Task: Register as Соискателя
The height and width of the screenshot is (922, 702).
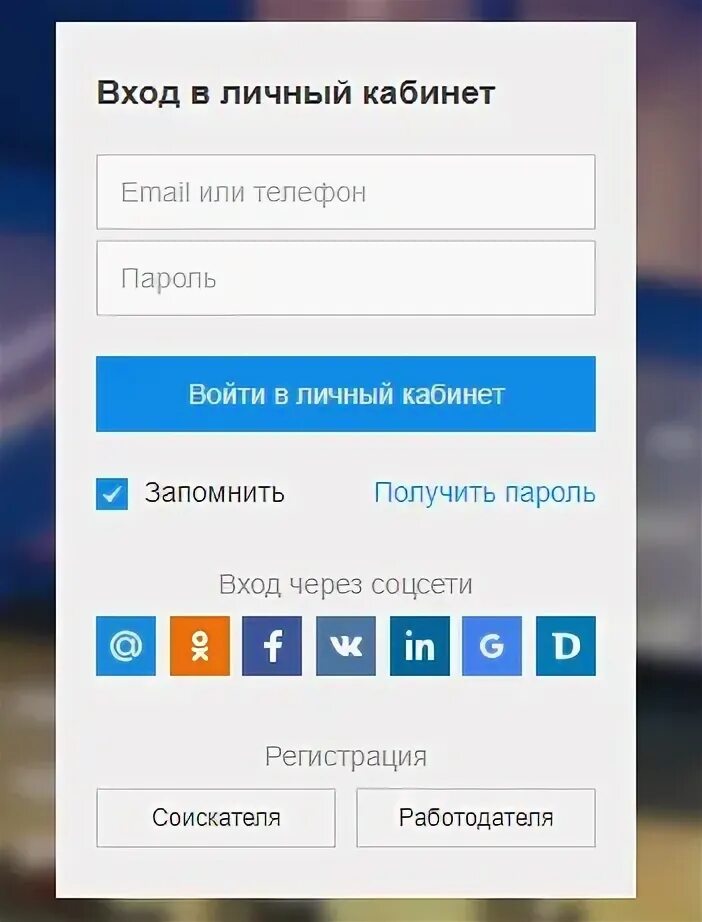Action: (x=216, y=817)
